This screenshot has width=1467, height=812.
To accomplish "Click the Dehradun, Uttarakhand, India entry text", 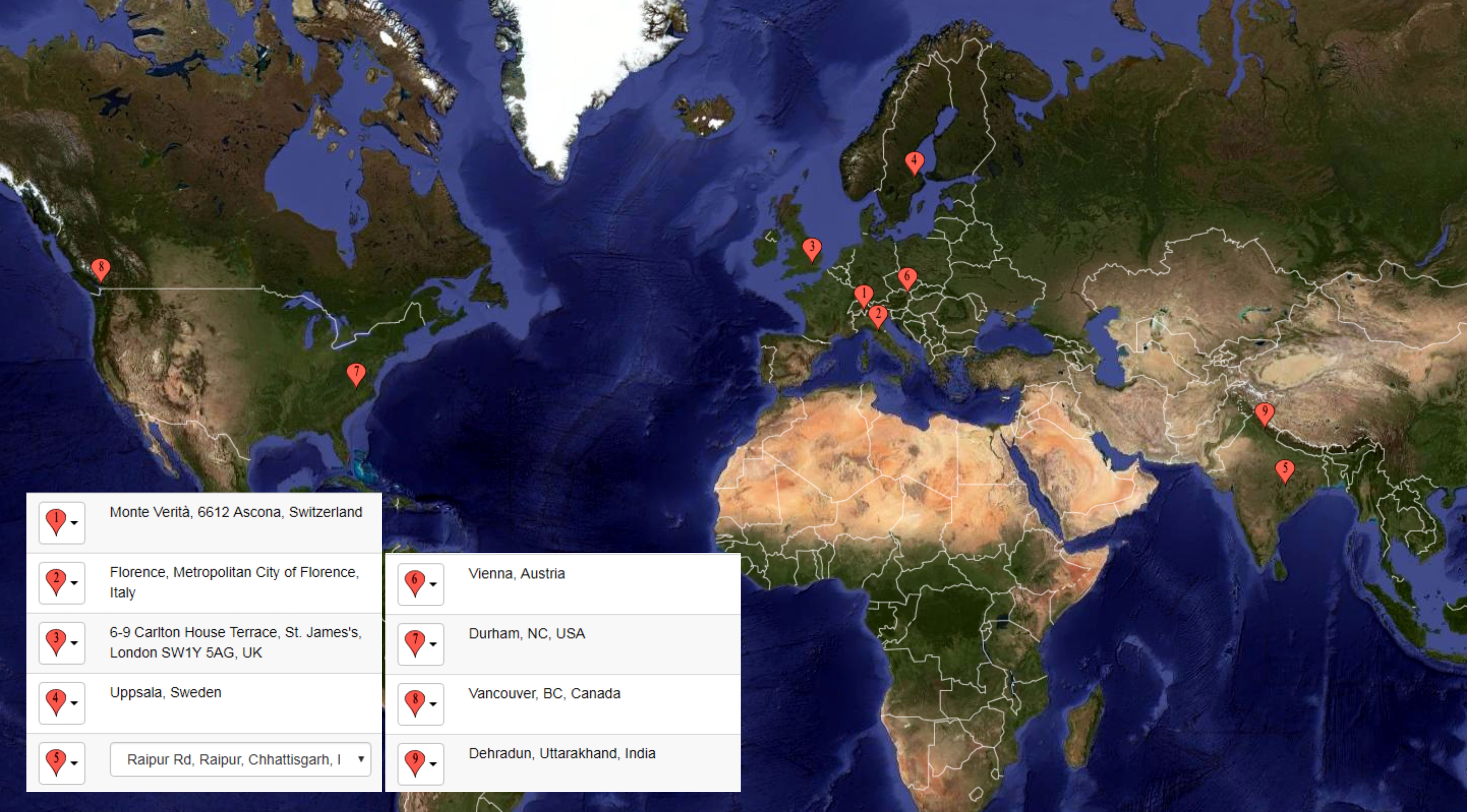I will click(x=562, y=753).
